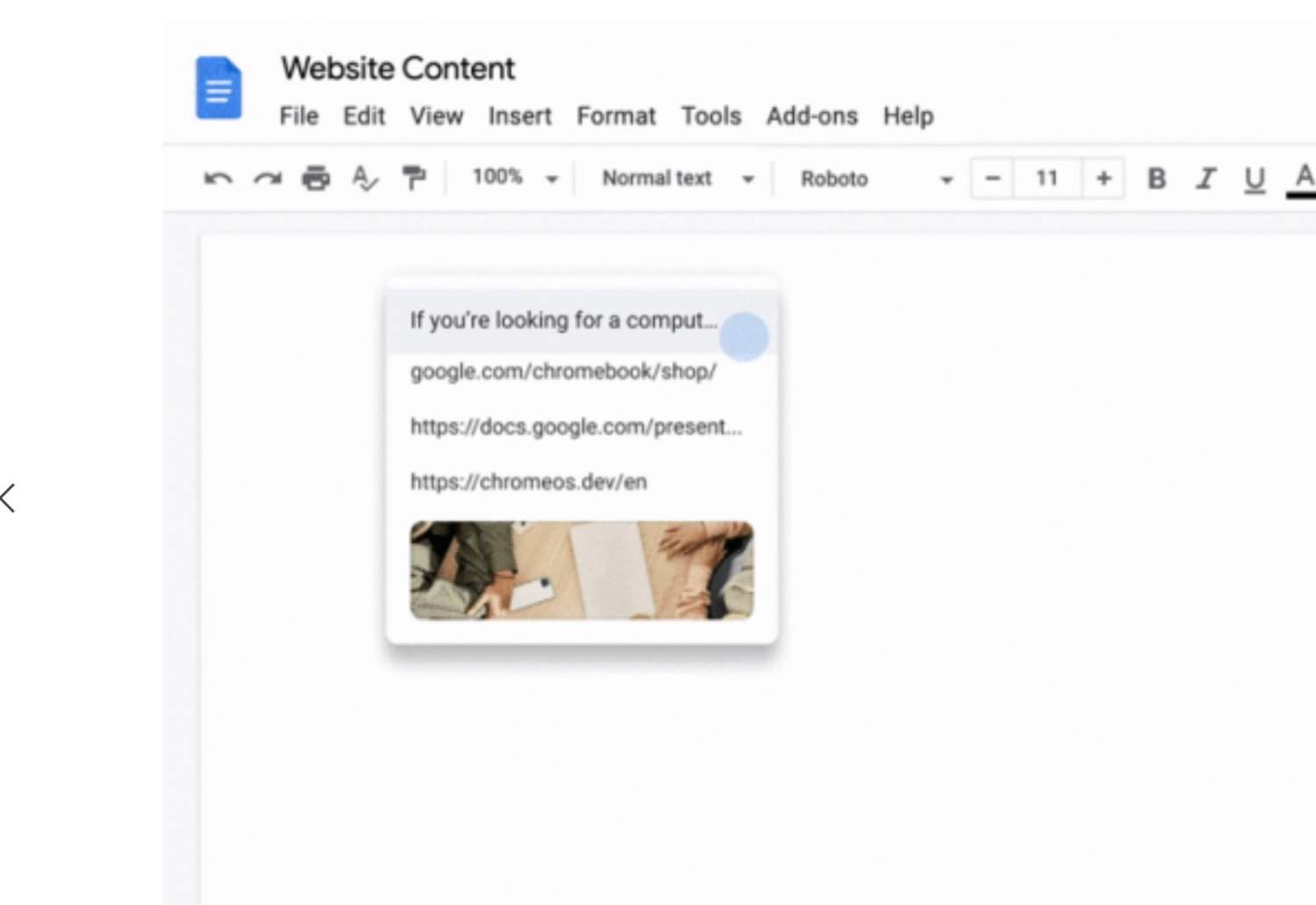Paste the photo thumbnail from clipboard
This screenshot has height=905, width=1316.
click(582, 571)
